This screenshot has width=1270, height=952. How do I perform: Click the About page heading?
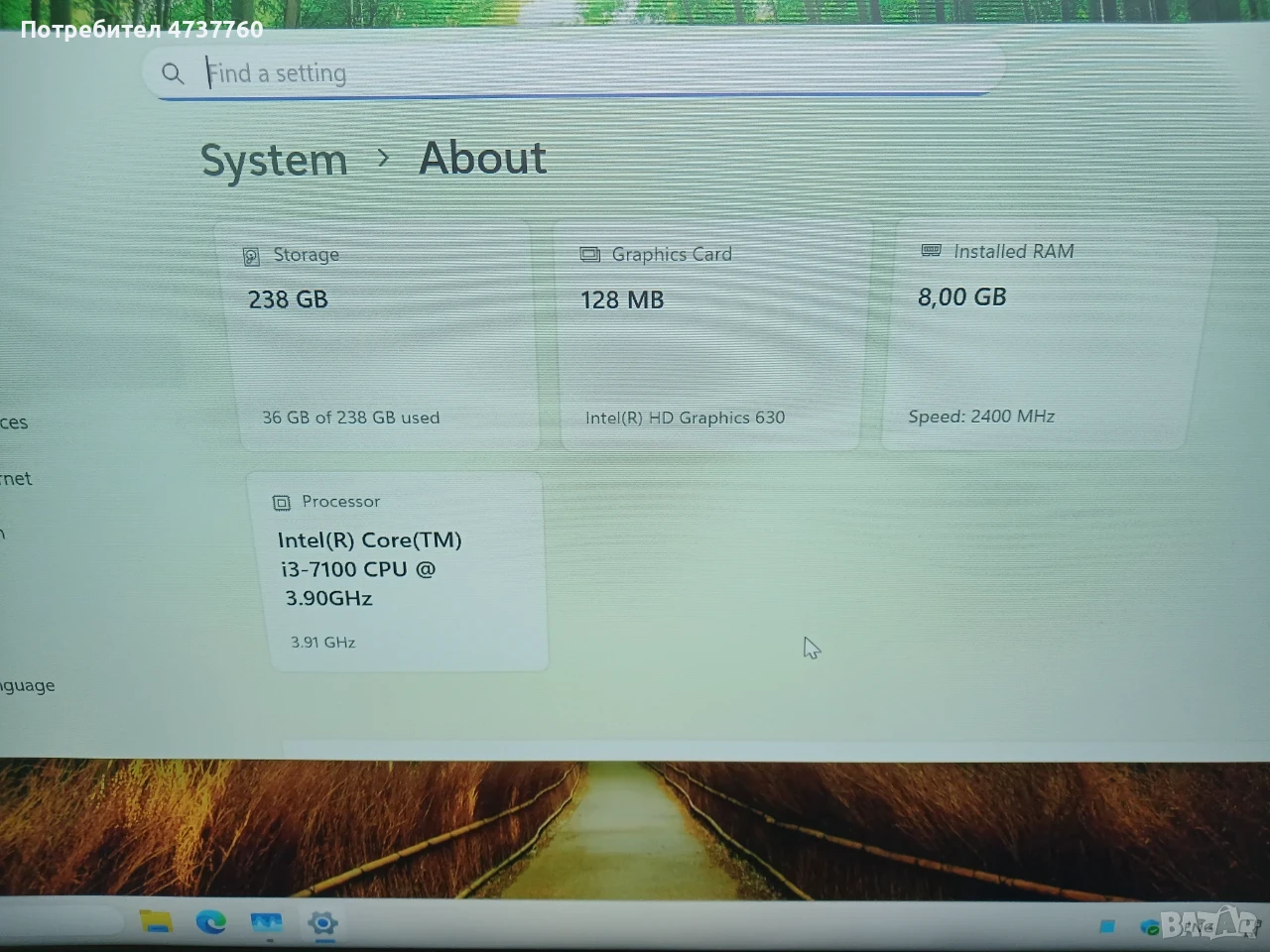[483, 158]
